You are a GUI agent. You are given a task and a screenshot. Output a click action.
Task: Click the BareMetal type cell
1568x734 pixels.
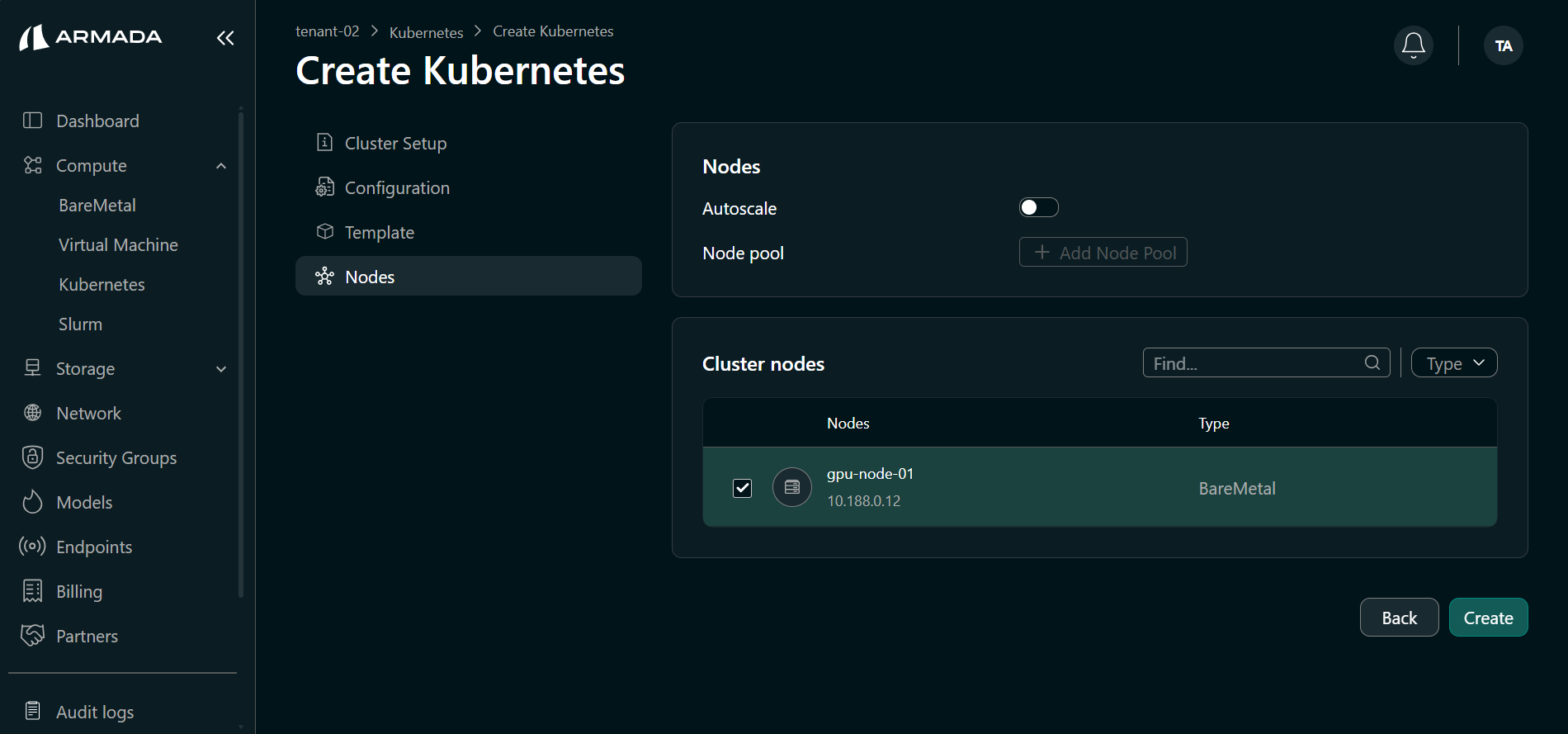point(1237,488)
